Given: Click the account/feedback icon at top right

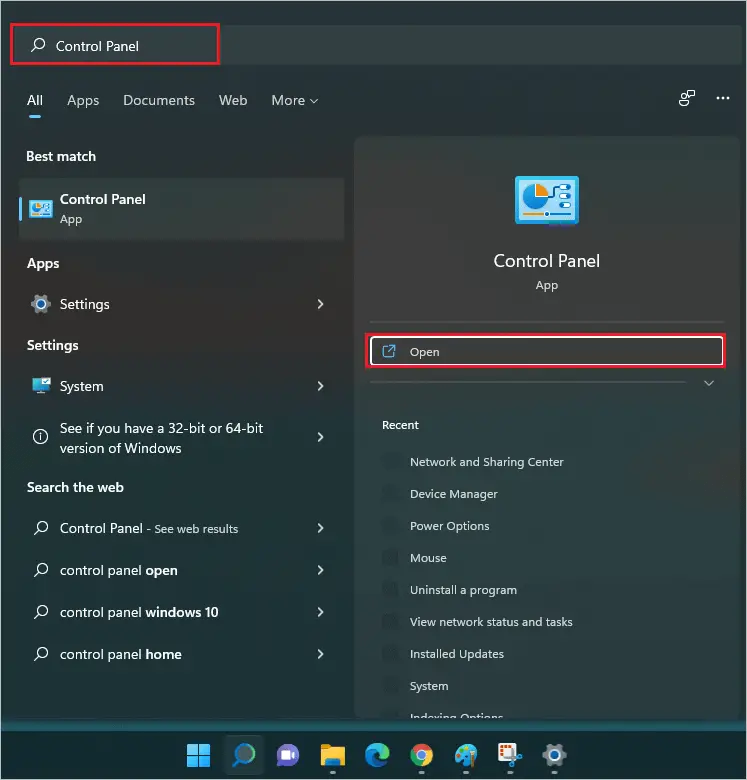Looking at the screenshot, I should [686, 98].
